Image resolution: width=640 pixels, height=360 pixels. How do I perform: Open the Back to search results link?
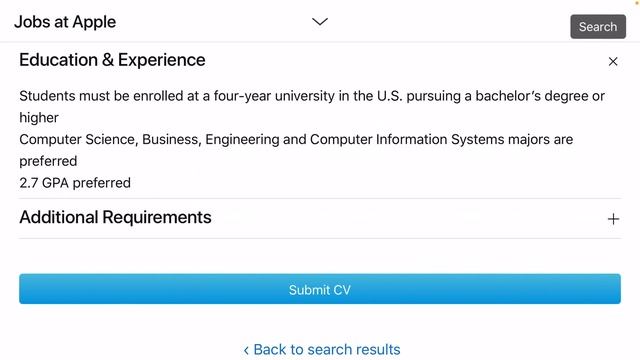[x=322, y=349]
